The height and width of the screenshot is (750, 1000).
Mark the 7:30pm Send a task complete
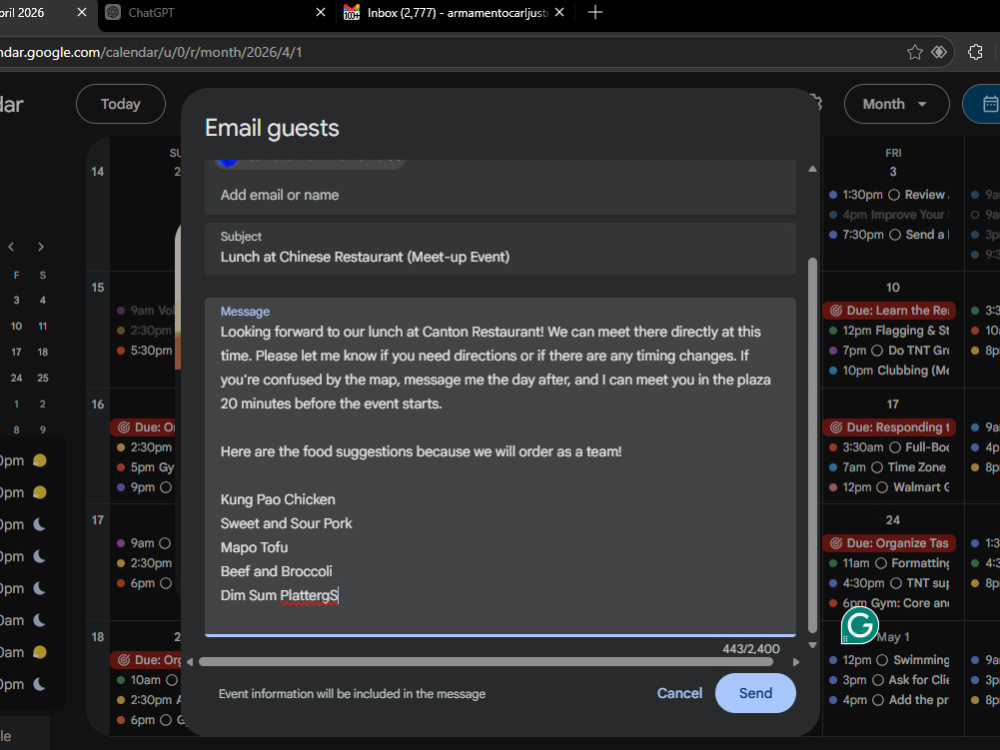tap(895, 235)
